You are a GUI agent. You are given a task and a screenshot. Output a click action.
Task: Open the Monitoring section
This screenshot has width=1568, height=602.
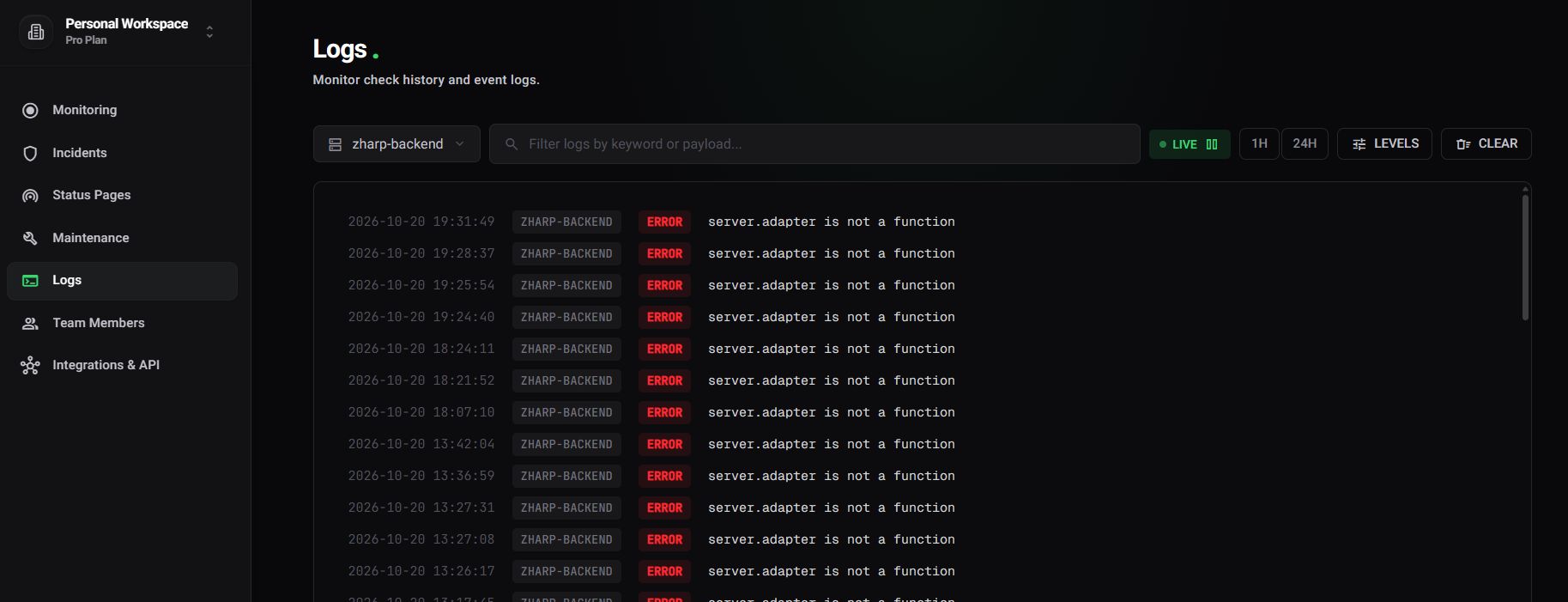(122, 110)
